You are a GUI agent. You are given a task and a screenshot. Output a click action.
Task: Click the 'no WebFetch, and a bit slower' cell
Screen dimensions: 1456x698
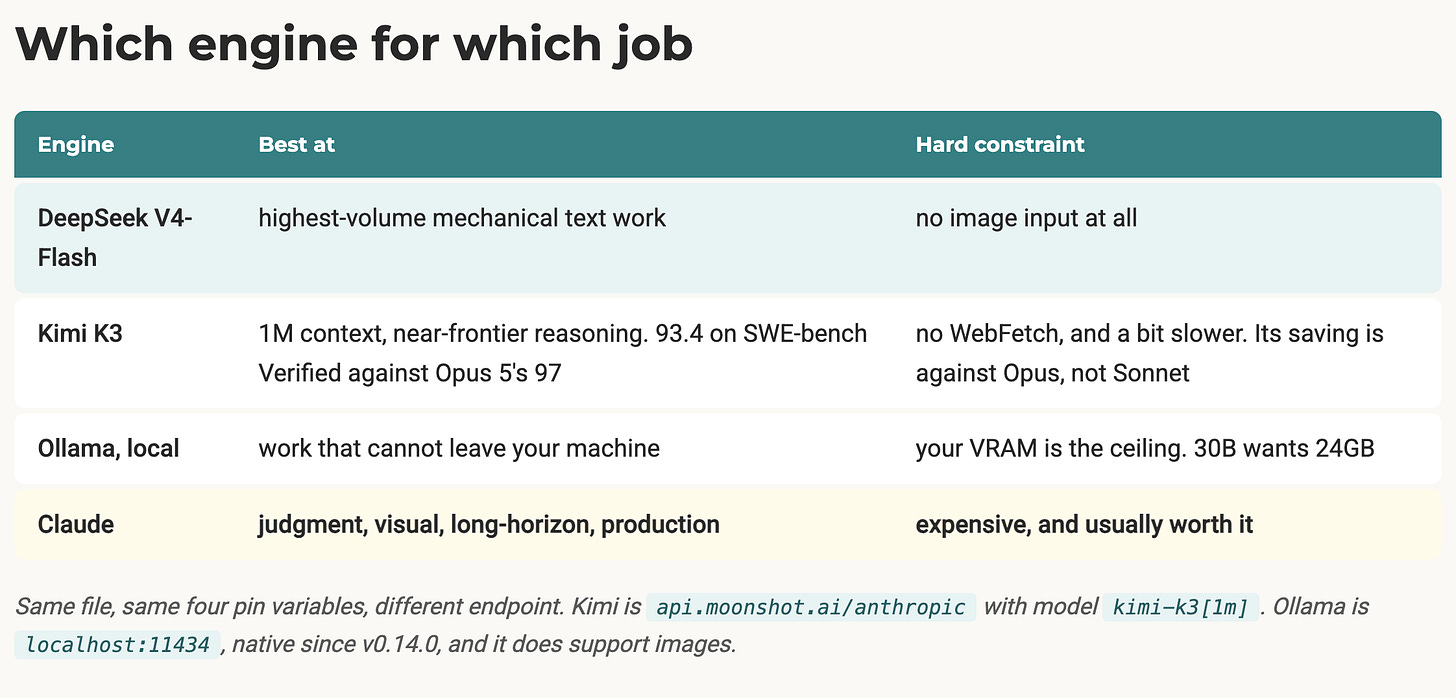[1150, 353]
